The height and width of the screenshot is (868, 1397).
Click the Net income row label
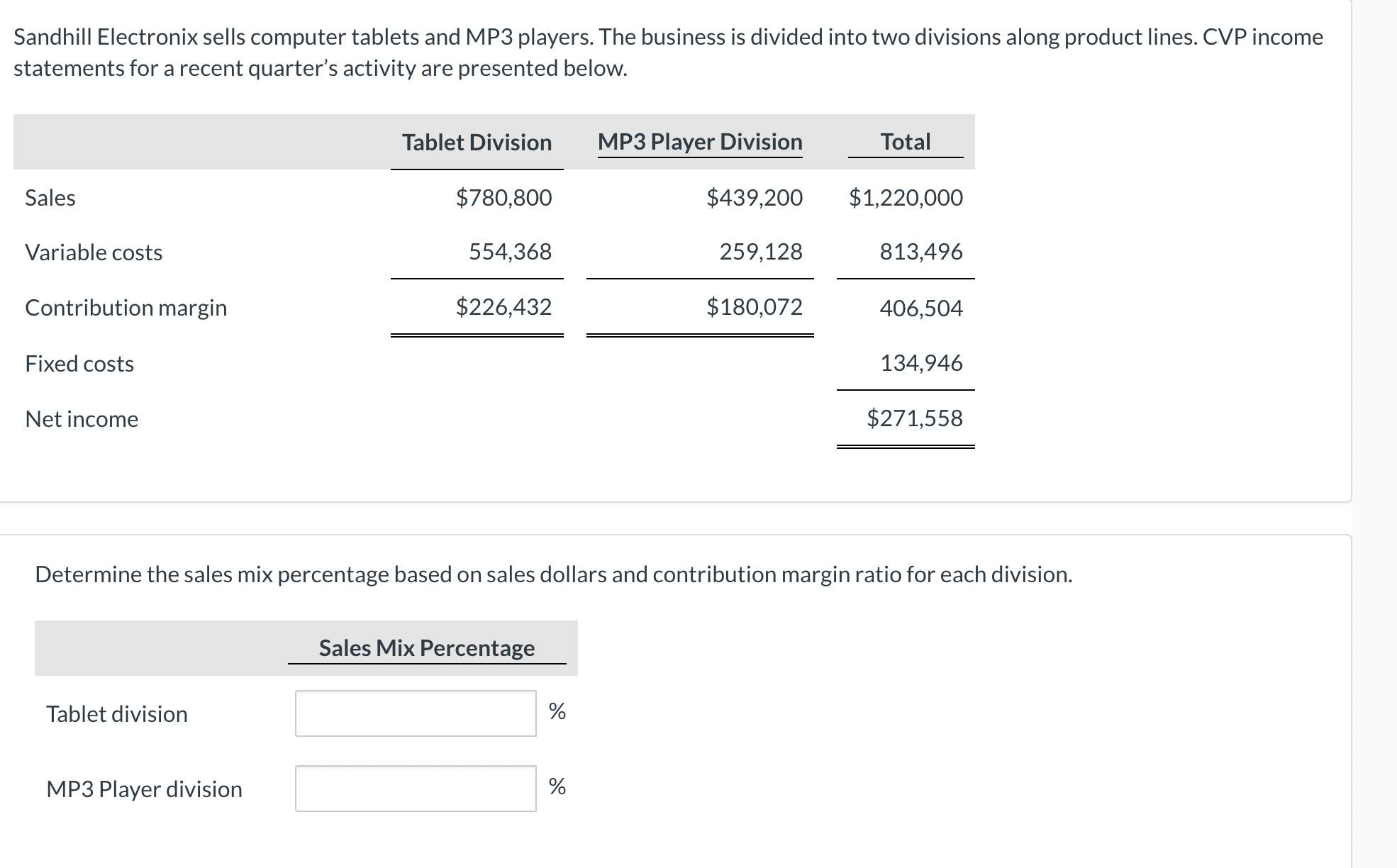82,419
